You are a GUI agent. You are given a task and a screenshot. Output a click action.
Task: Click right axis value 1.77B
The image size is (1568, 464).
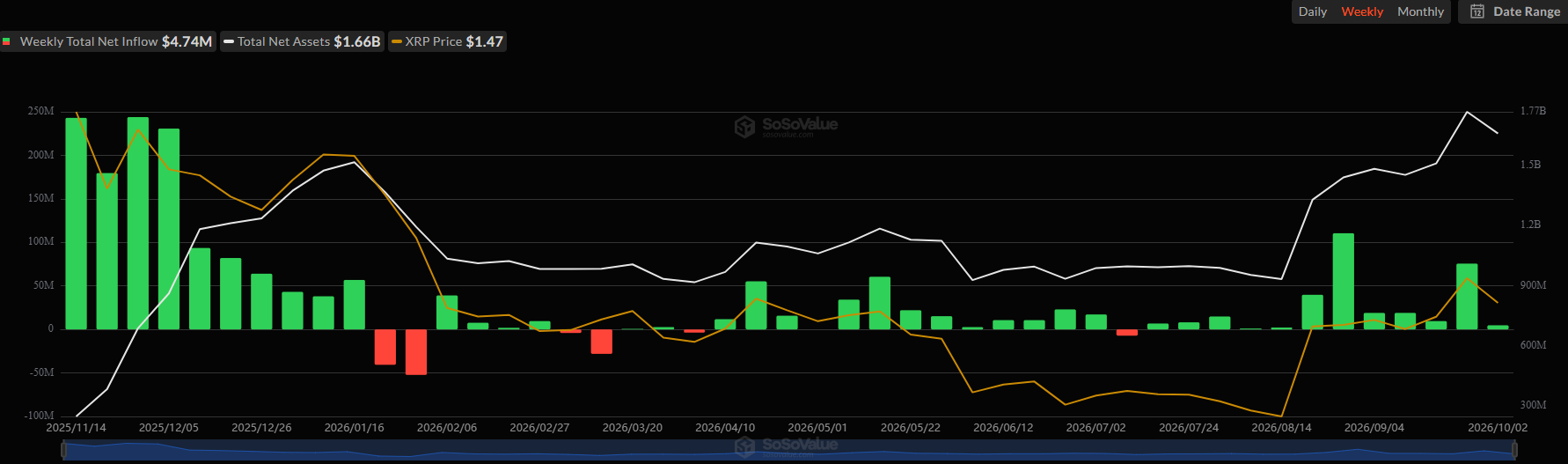coord(1533,111)
